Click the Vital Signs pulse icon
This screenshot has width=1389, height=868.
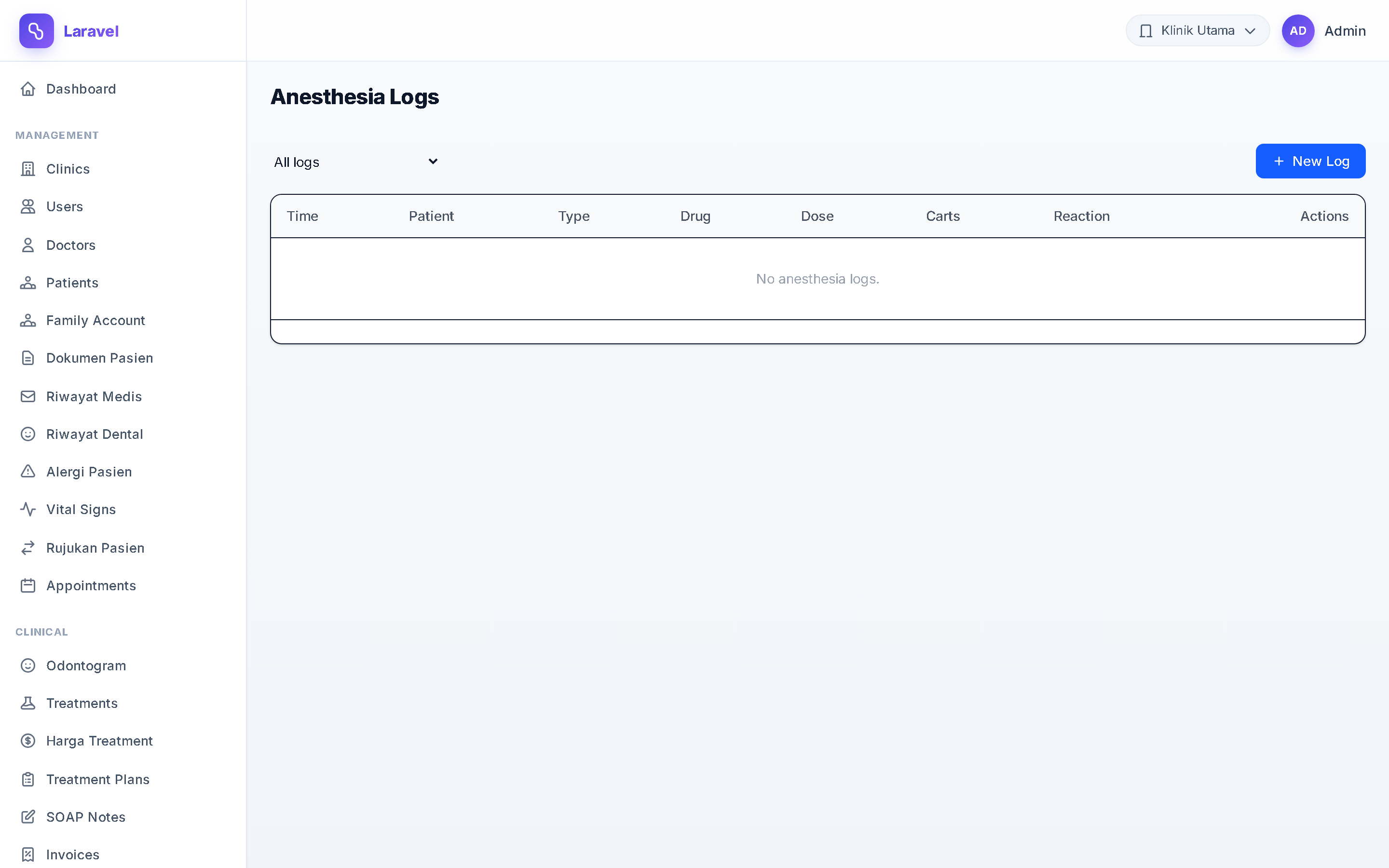(x=27, y=510)
